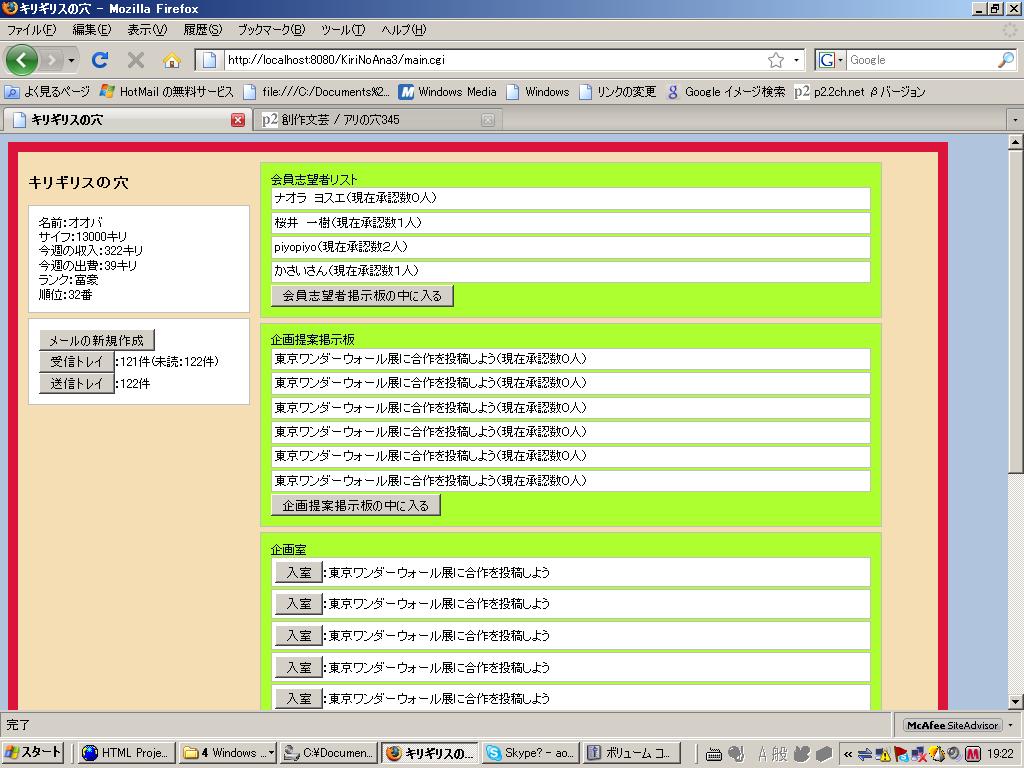Switch to HTML Proje.. taskbar item
Image resolution: width=1024 pixels, height=768 pixels.
(128, 752)
